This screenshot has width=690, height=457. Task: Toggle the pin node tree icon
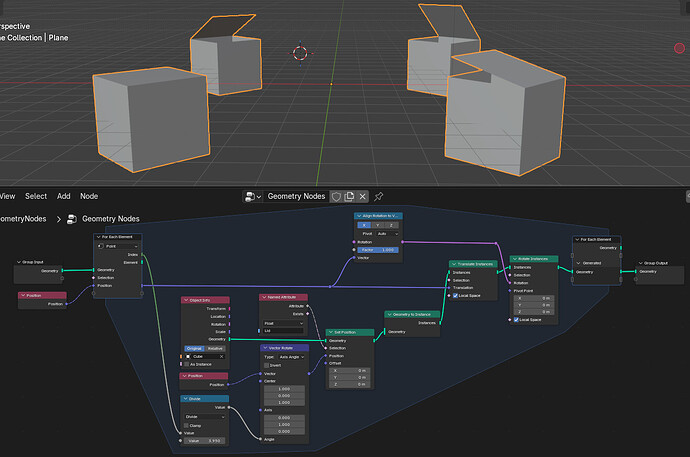click(x=378, y=197)
